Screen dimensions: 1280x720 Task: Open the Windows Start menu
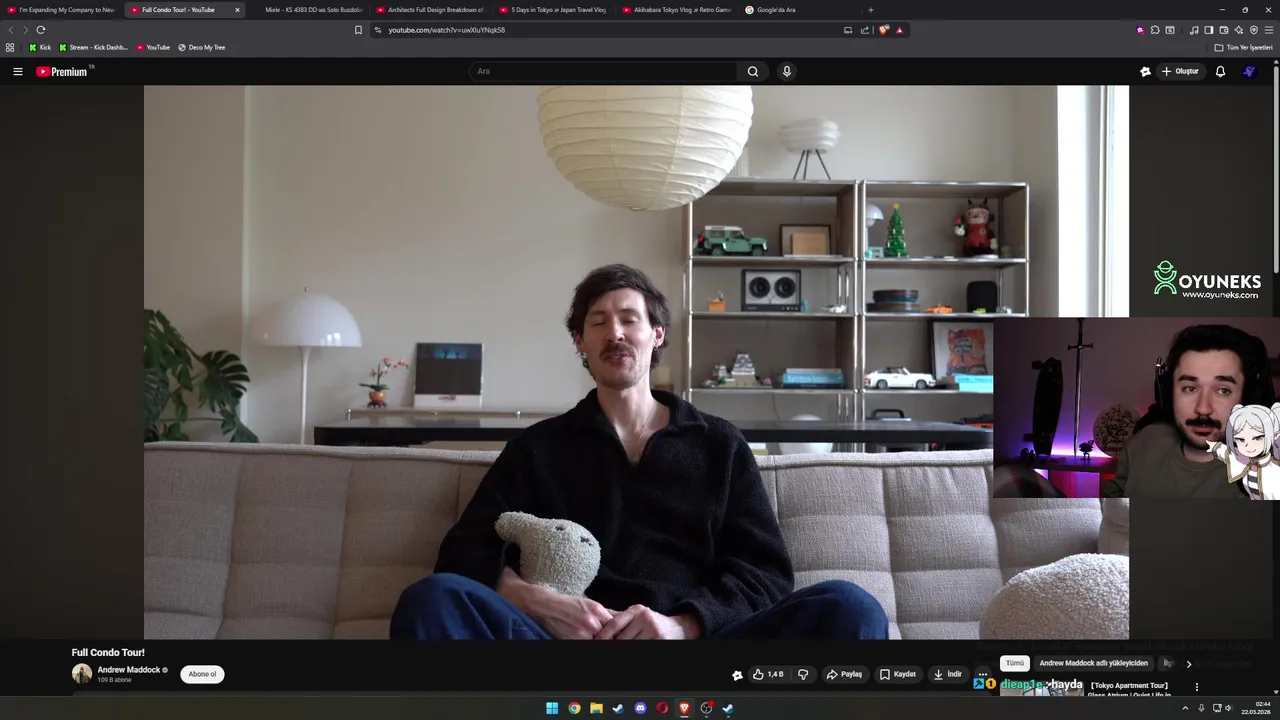552,708
